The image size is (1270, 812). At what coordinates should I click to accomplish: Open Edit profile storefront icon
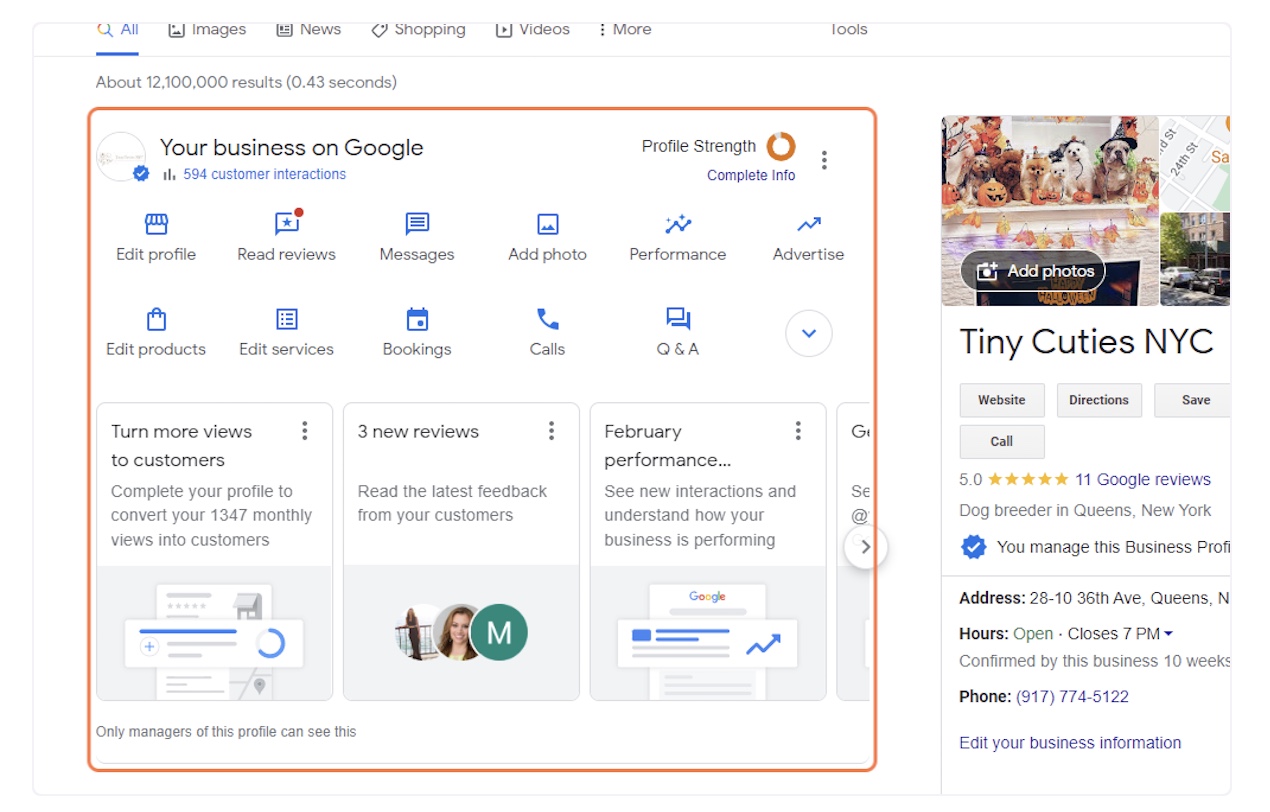(x=156, y=224)
